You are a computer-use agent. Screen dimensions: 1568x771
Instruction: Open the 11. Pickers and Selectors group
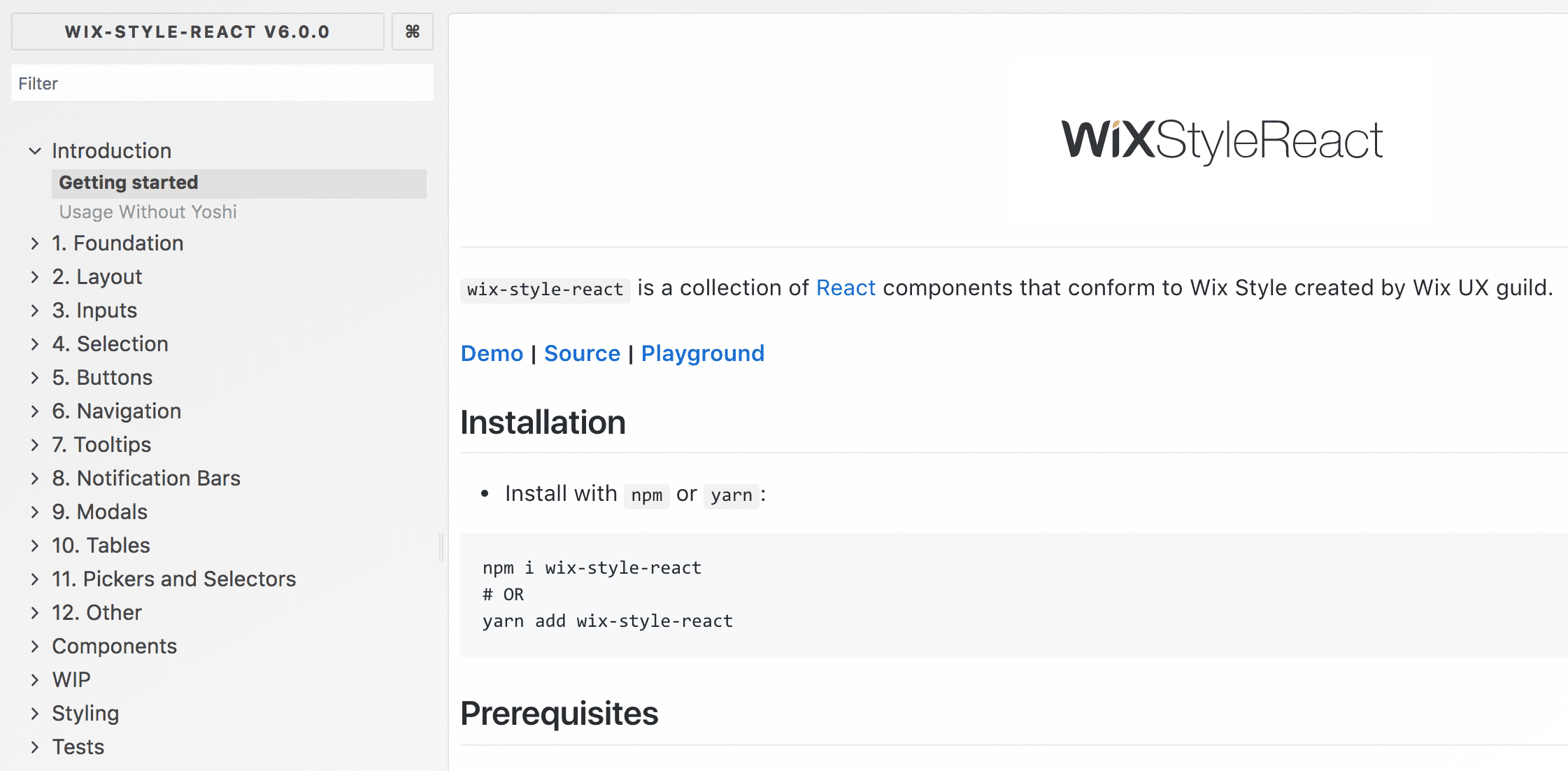(173, 579)
